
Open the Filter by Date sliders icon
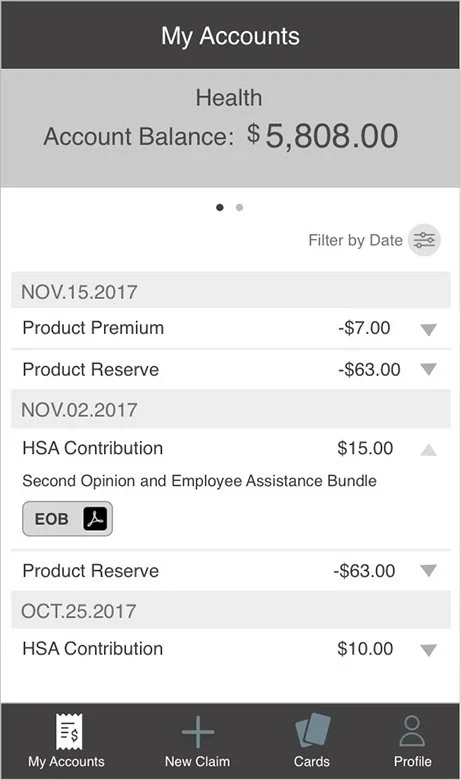[424, 240]
